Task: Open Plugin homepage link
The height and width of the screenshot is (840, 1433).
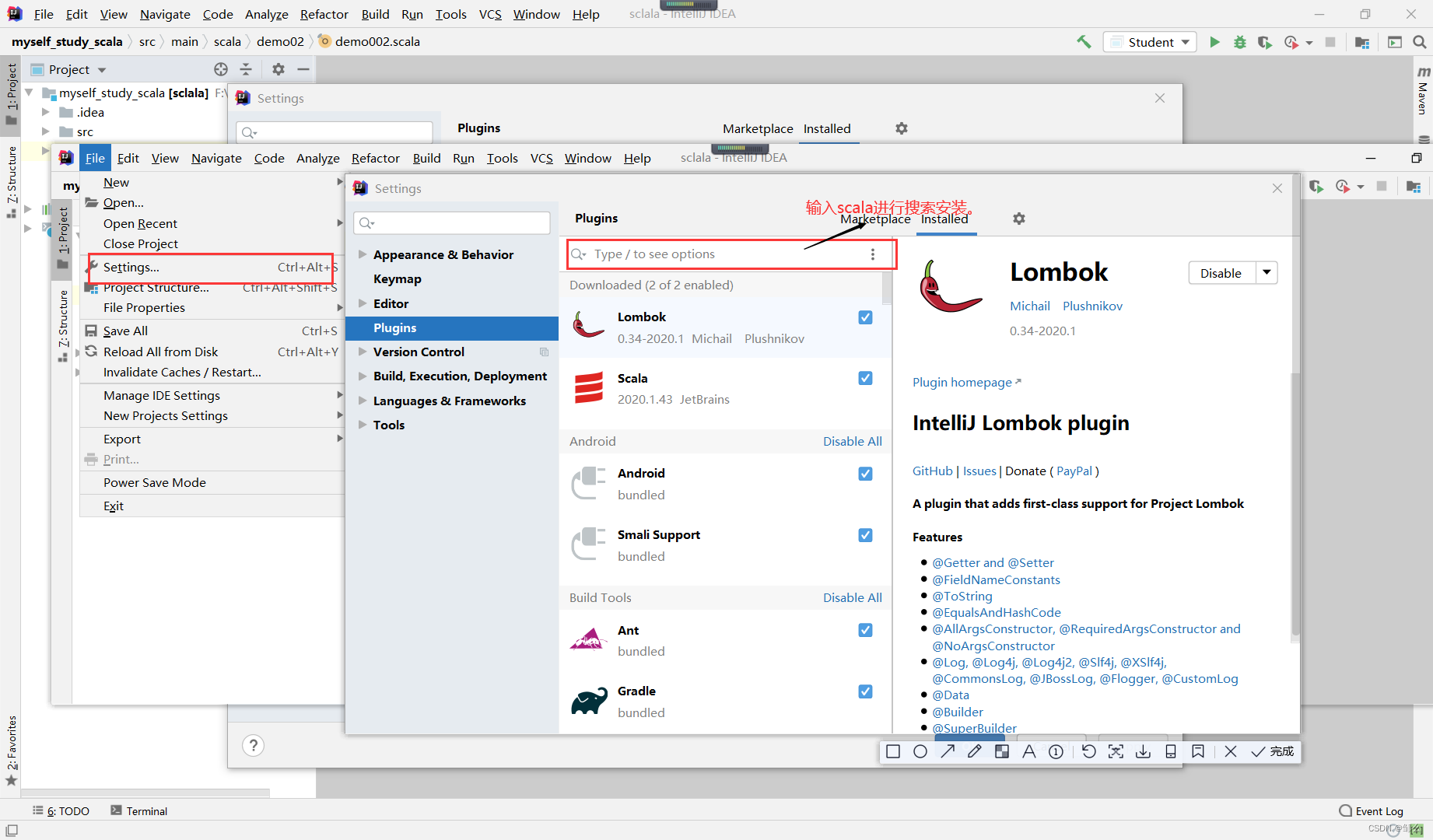Action: 966,382
